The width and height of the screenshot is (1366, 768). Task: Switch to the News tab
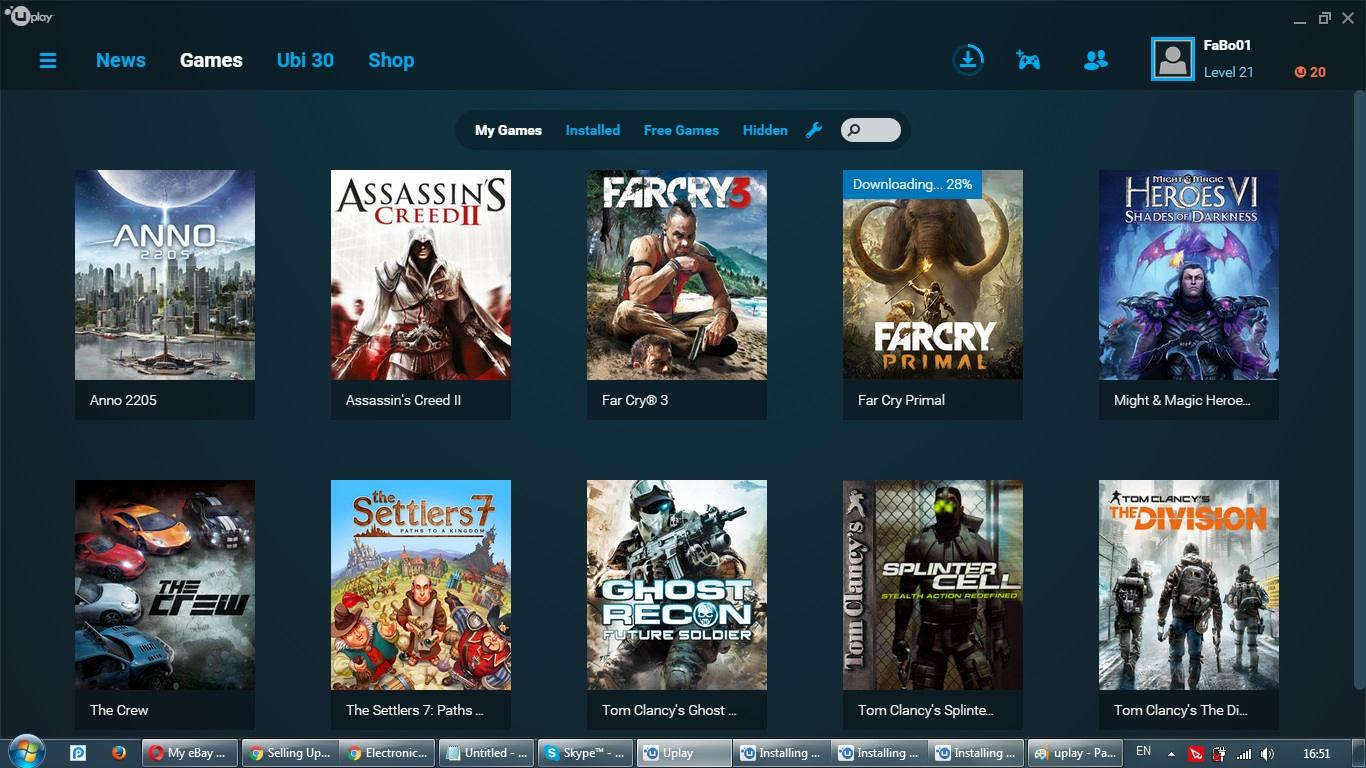point(121,60)
